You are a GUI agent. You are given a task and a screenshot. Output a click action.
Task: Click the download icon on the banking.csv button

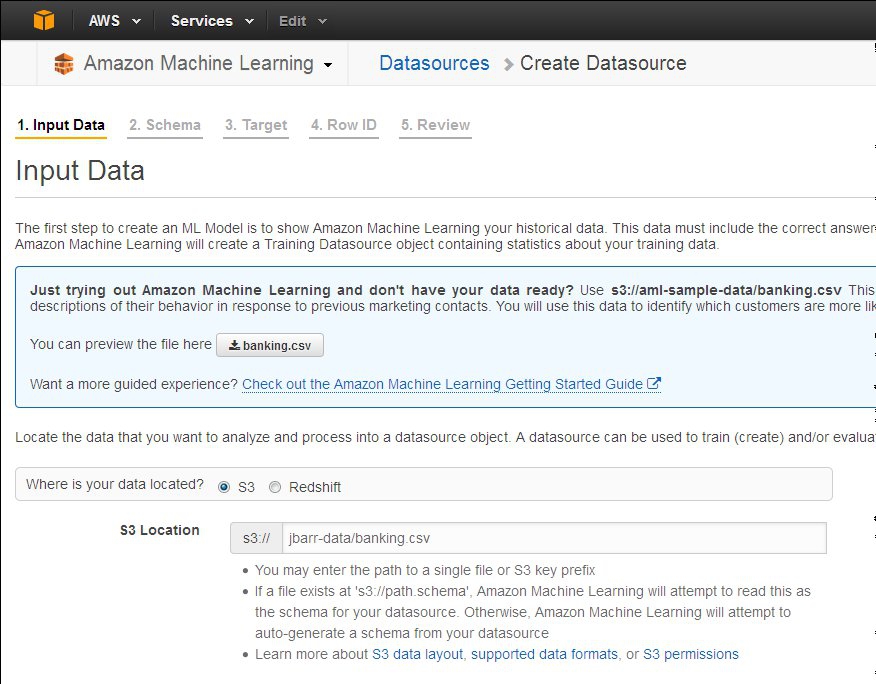point(235,345)
